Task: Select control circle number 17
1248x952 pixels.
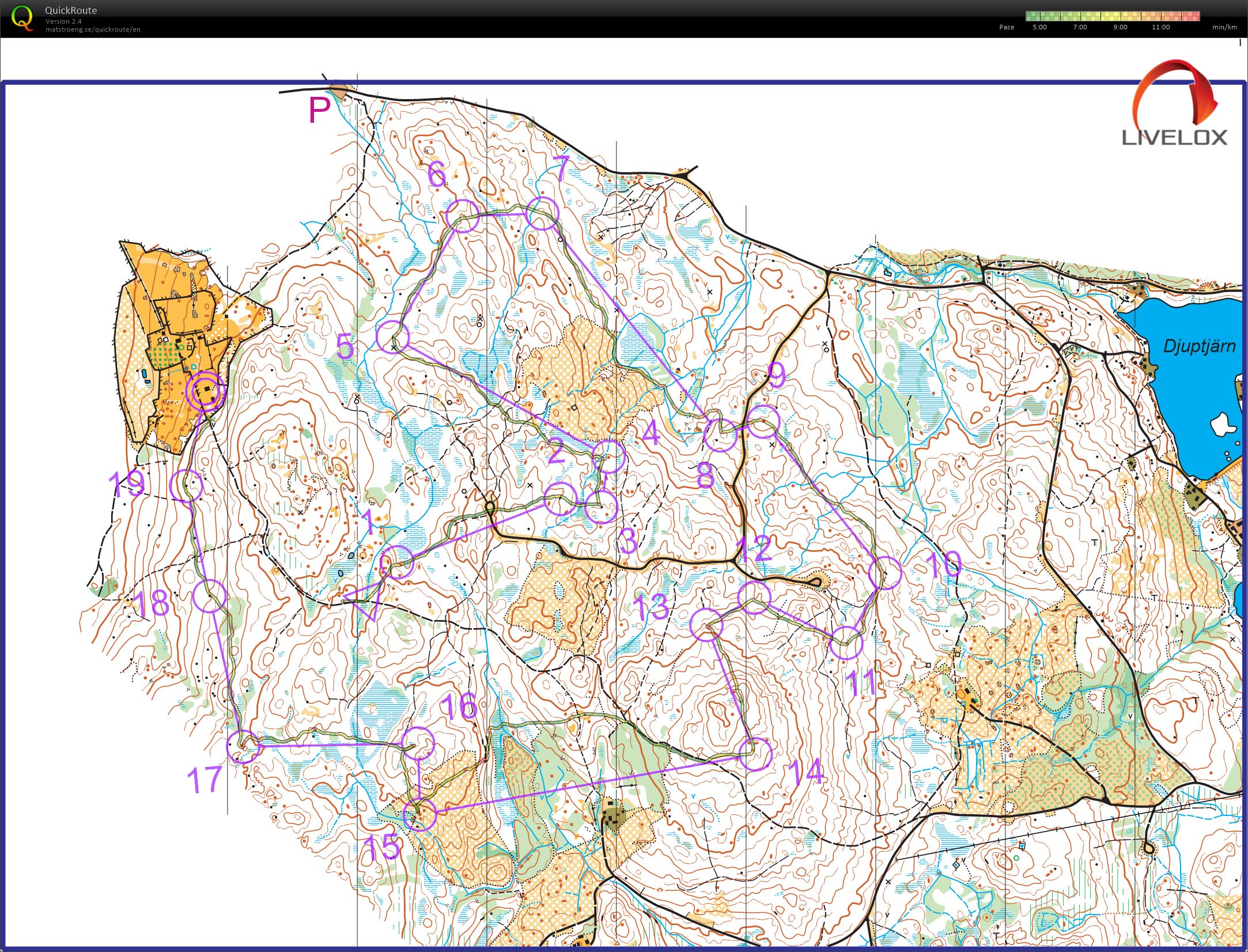Action: click(243, 746)
